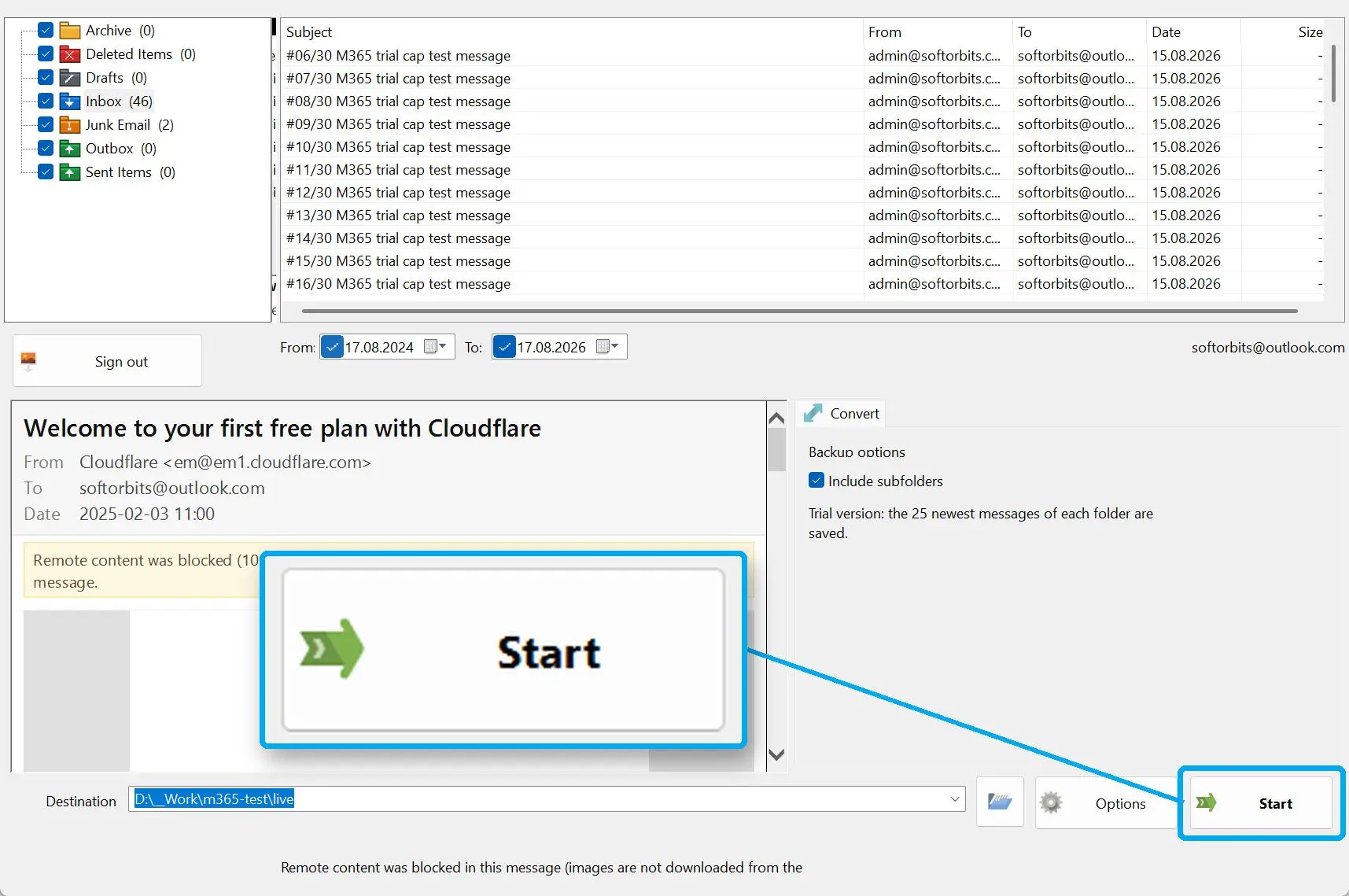The image size is (1349, 896).
Task: Click the Drafts folder icon
Action: (70, 78)
